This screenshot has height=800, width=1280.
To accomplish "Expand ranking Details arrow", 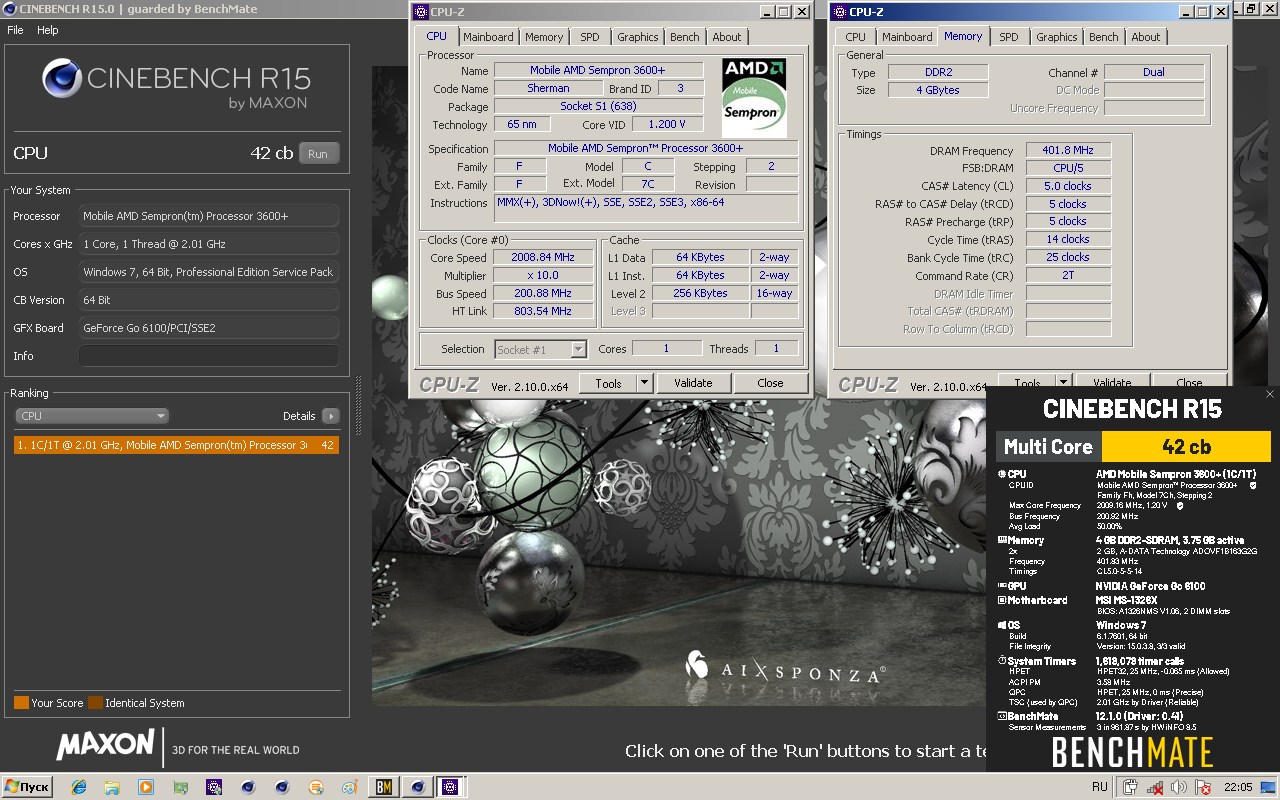I will pos(330,416).
